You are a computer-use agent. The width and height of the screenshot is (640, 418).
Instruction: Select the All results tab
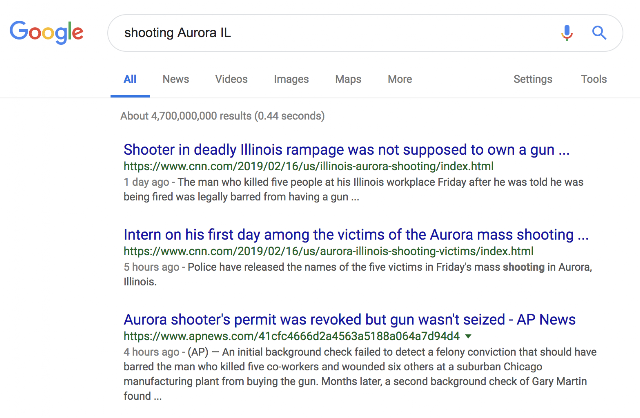(130, 79)
